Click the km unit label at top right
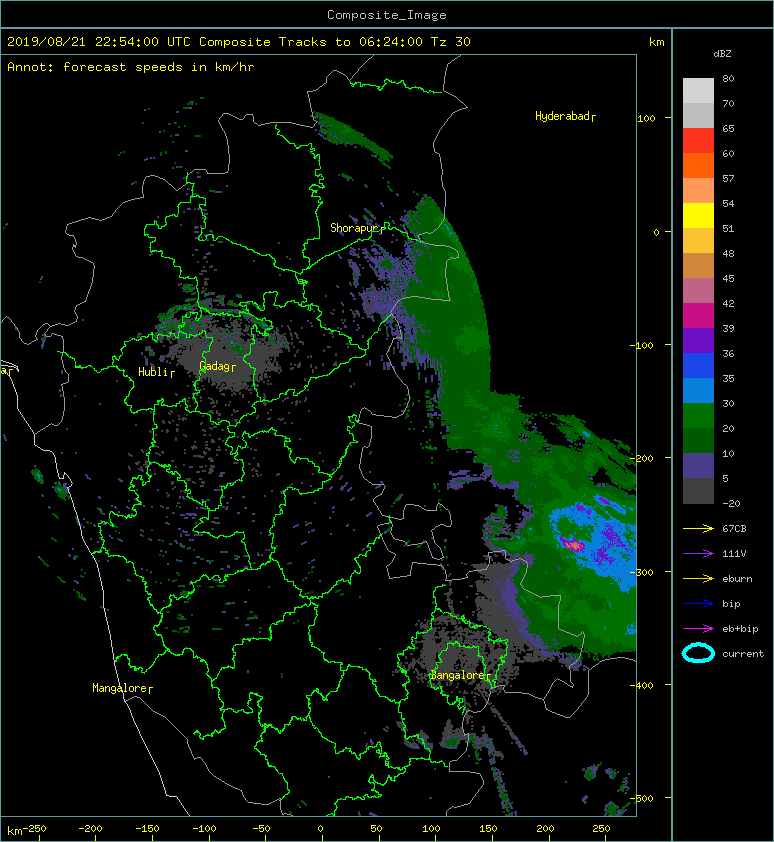 pyautogui.click(x=656, y=42)
